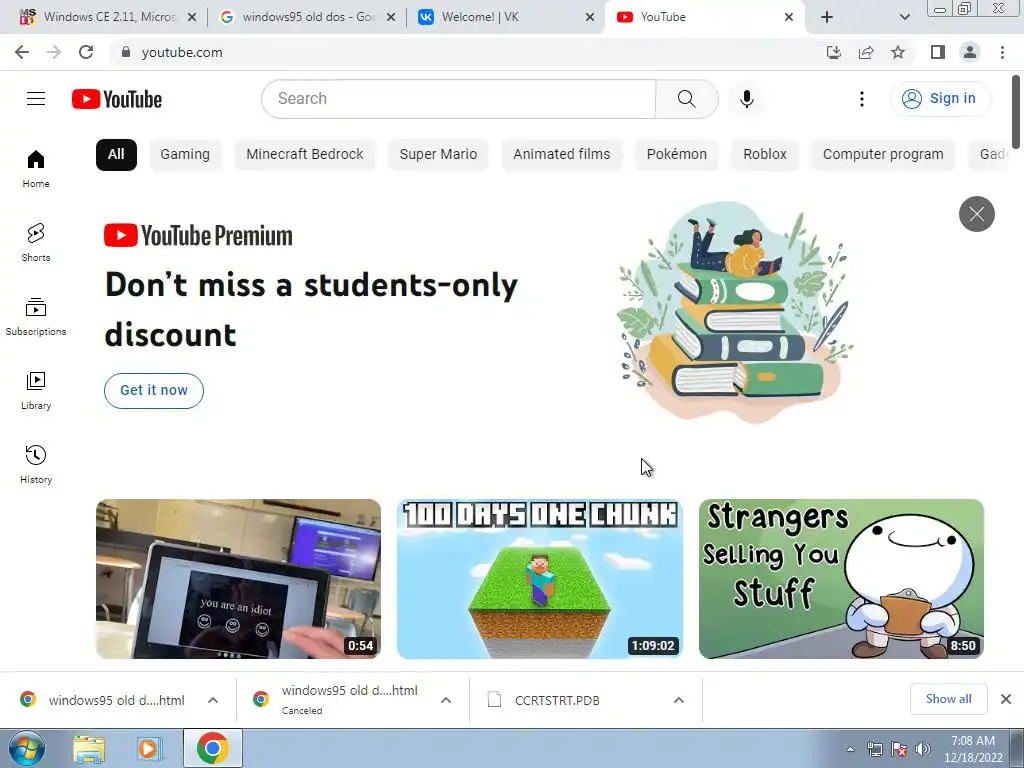This screenshot has height=768, width=1024.
Task: Open Windows Explorer from taskbar
Action: [89, 748]
